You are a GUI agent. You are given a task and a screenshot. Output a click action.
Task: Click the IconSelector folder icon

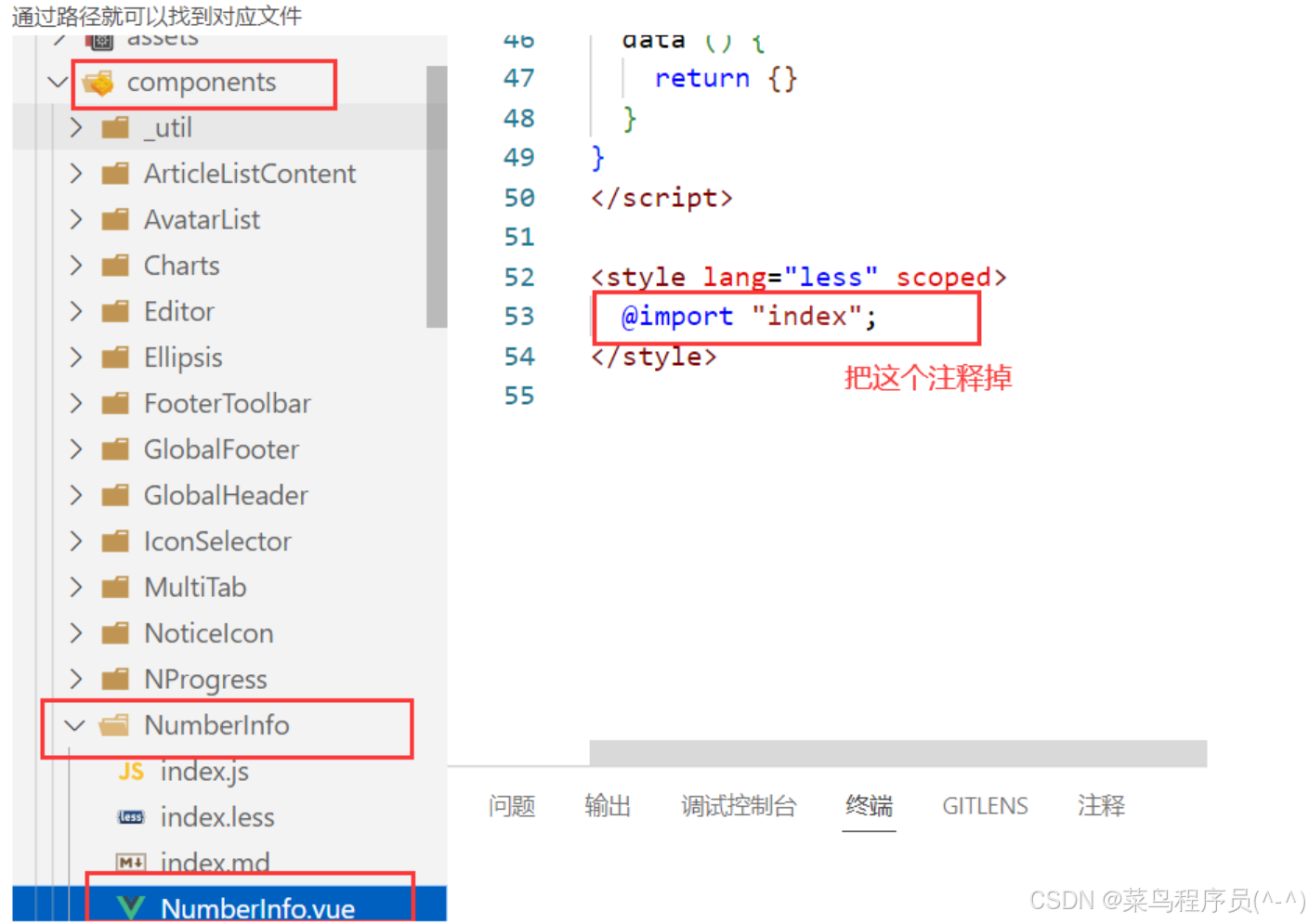(x=115, y=541)
